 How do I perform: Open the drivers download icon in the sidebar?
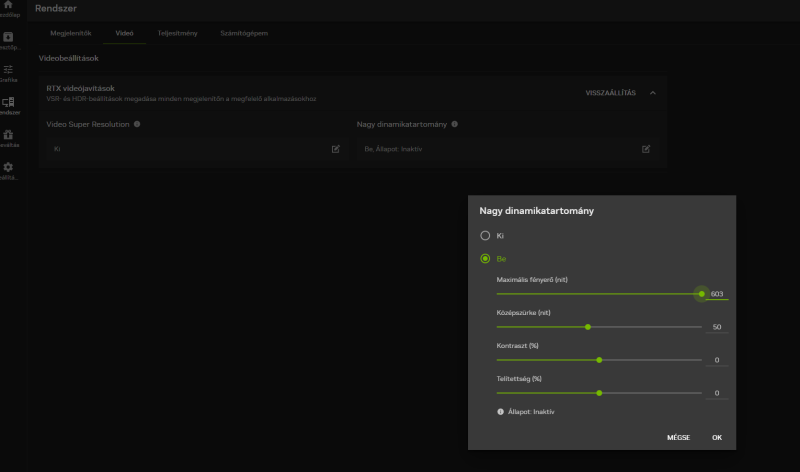click(8, 38)
